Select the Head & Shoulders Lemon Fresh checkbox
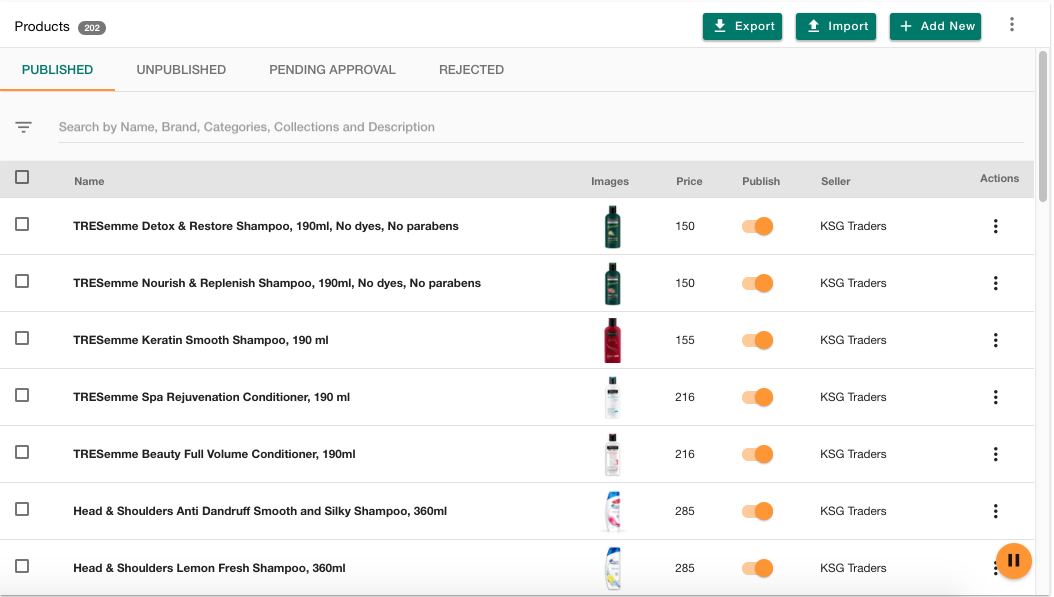Image resolution: width=1054 pixels, height=597 pixels. coord(22,566)
